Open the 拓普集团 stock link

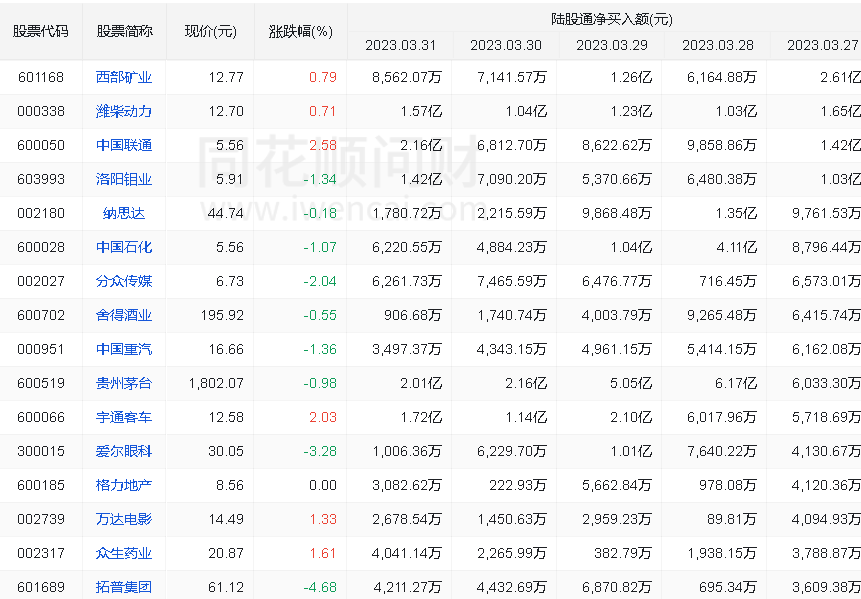coord(124,587)
